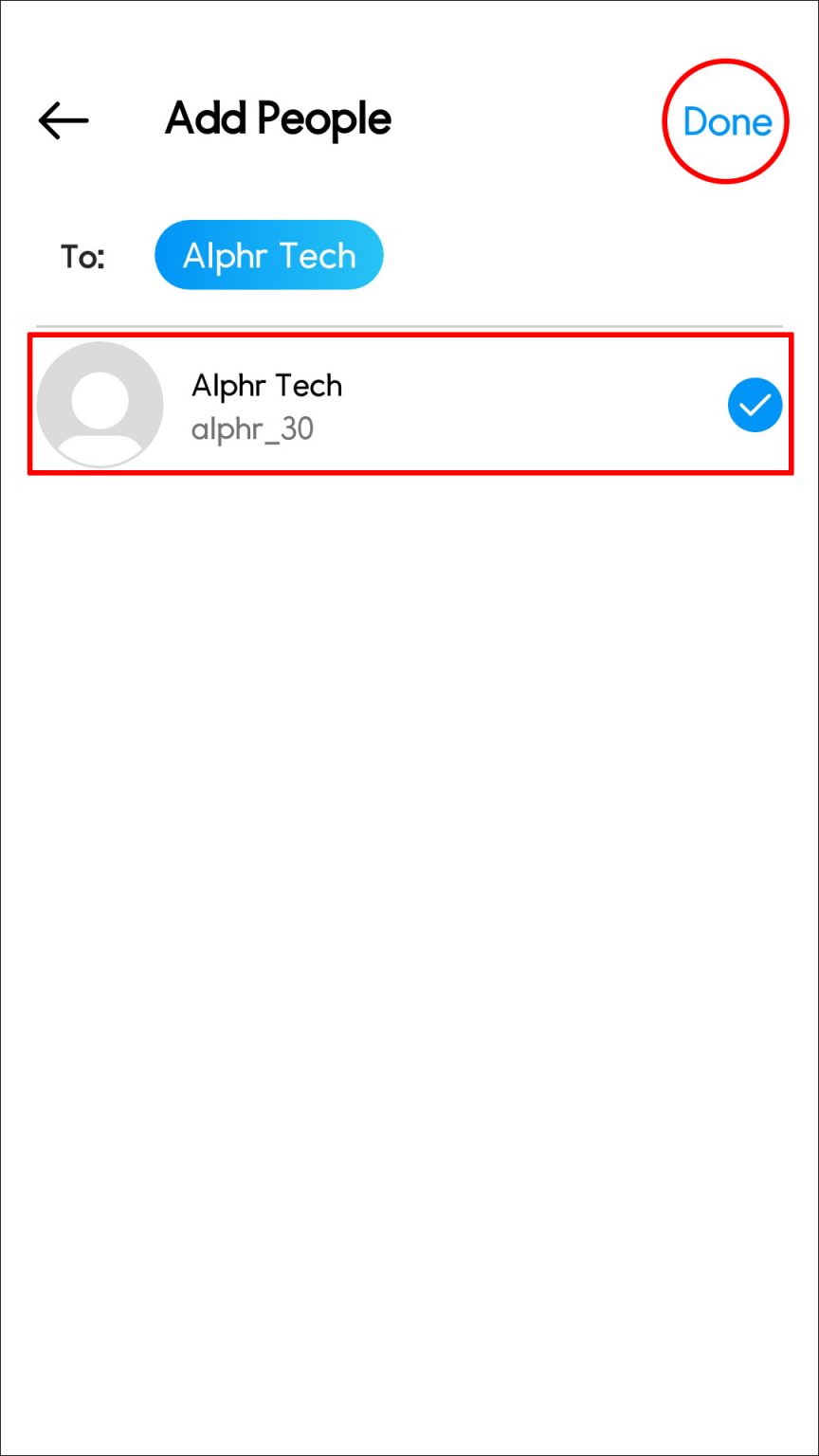Deselect Alphr Tech using the checkmark toggle
Image resolution: width=819 pixels, height=1456 pixels.
(754, 404)
